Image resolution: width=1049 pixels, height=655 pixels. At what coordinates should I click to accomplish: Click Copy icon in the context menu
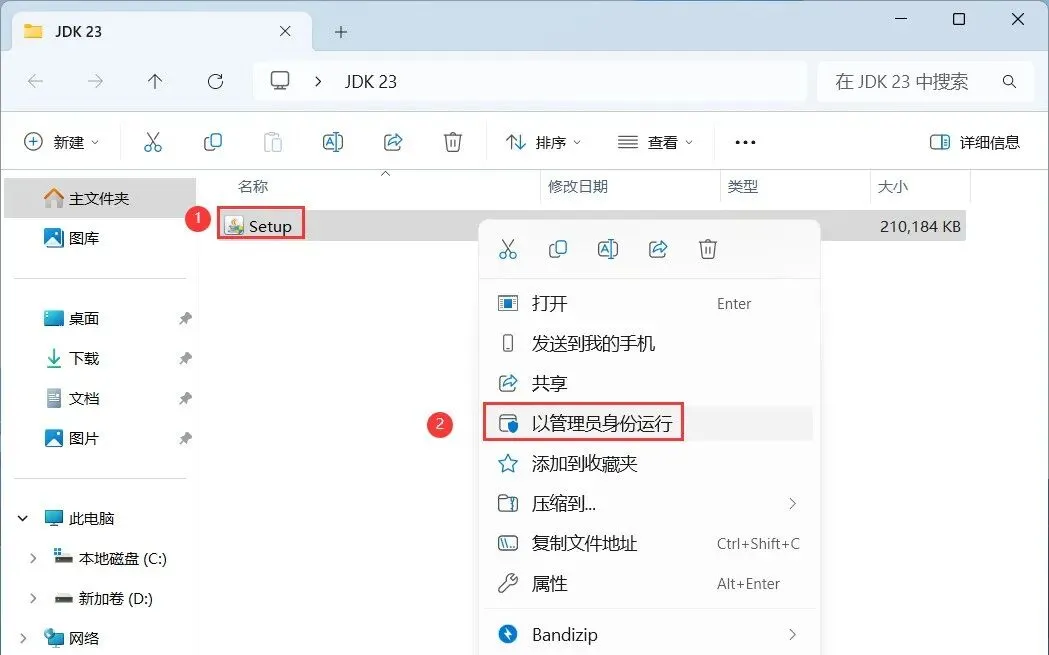557,250
